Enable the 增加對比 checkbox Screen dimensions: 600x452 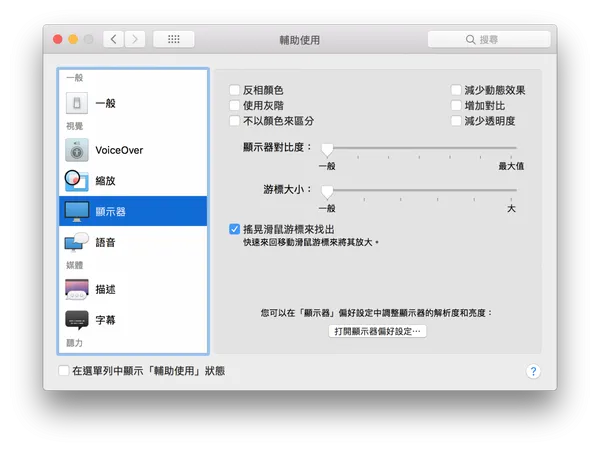[456, 105]
